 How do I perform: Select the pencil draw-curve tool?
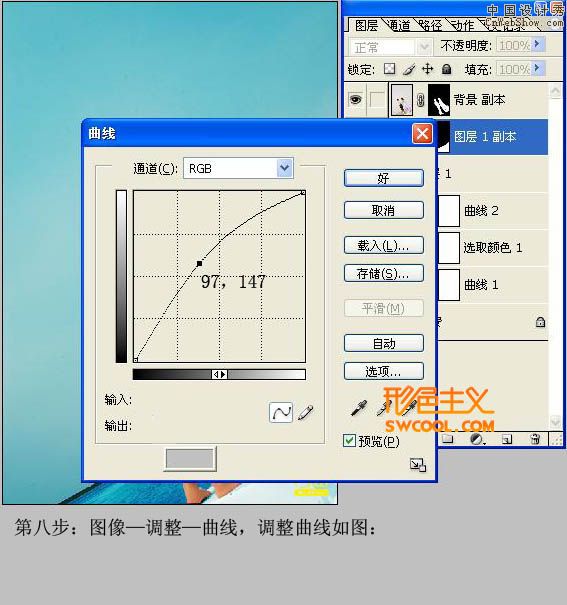tap(305, 412)
